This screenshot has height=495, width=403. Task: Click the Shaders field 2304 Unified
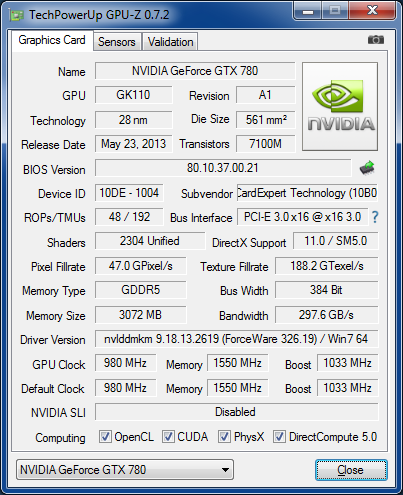coord(150,241)
